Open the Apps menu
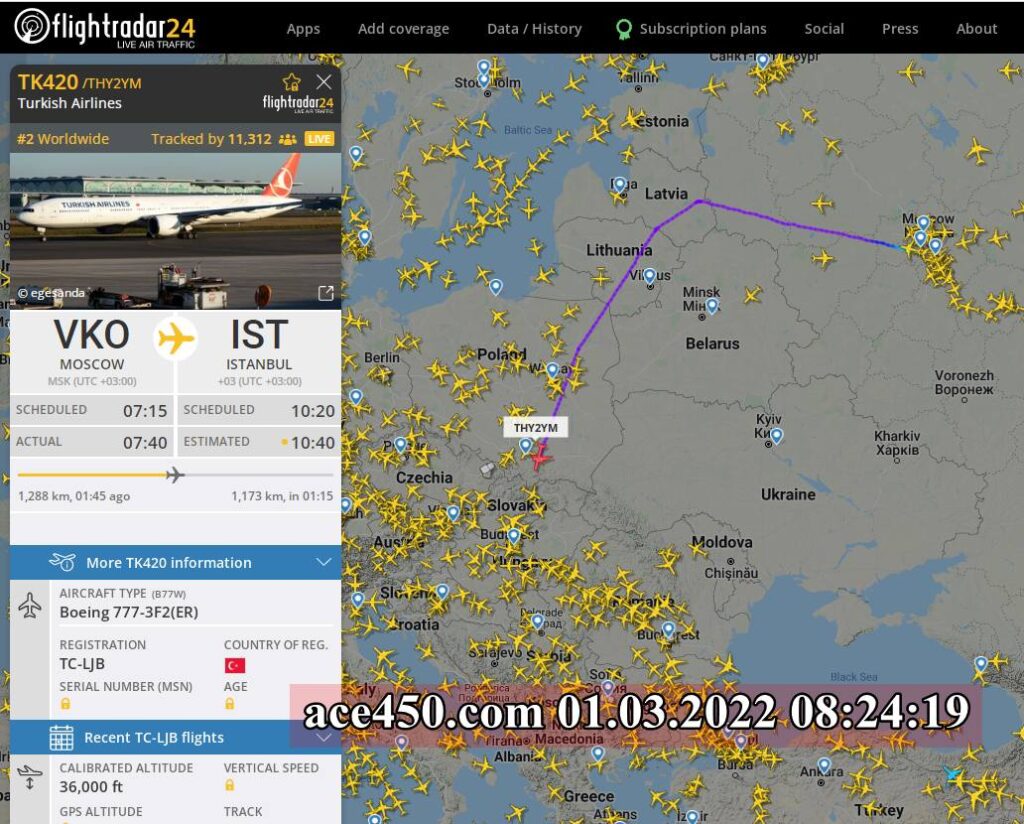1024x824 pixels. [x=303, y=29]
